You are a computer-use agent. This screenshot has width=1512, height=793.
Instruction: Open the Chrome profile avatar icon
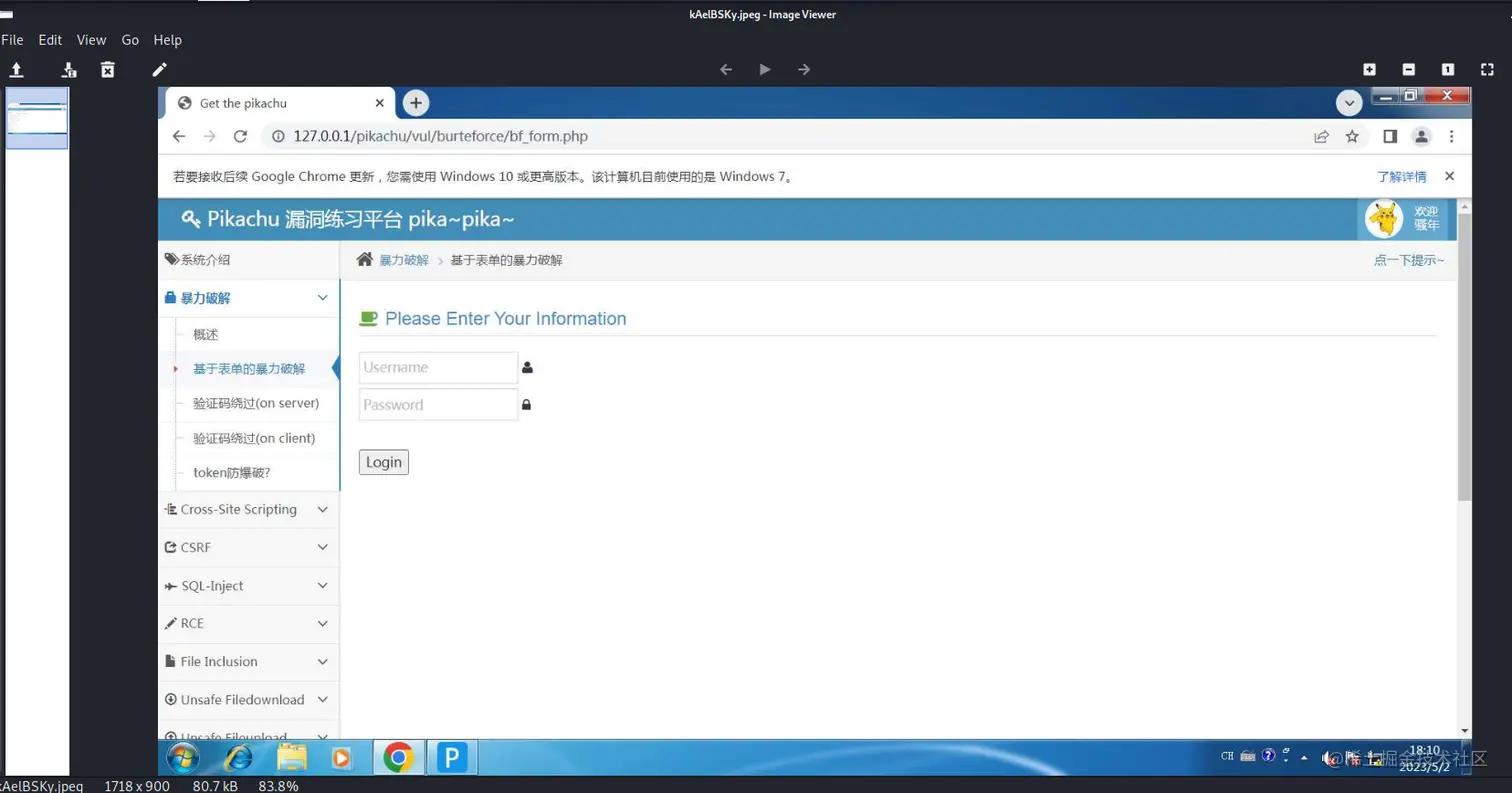tap(1421, 136)
